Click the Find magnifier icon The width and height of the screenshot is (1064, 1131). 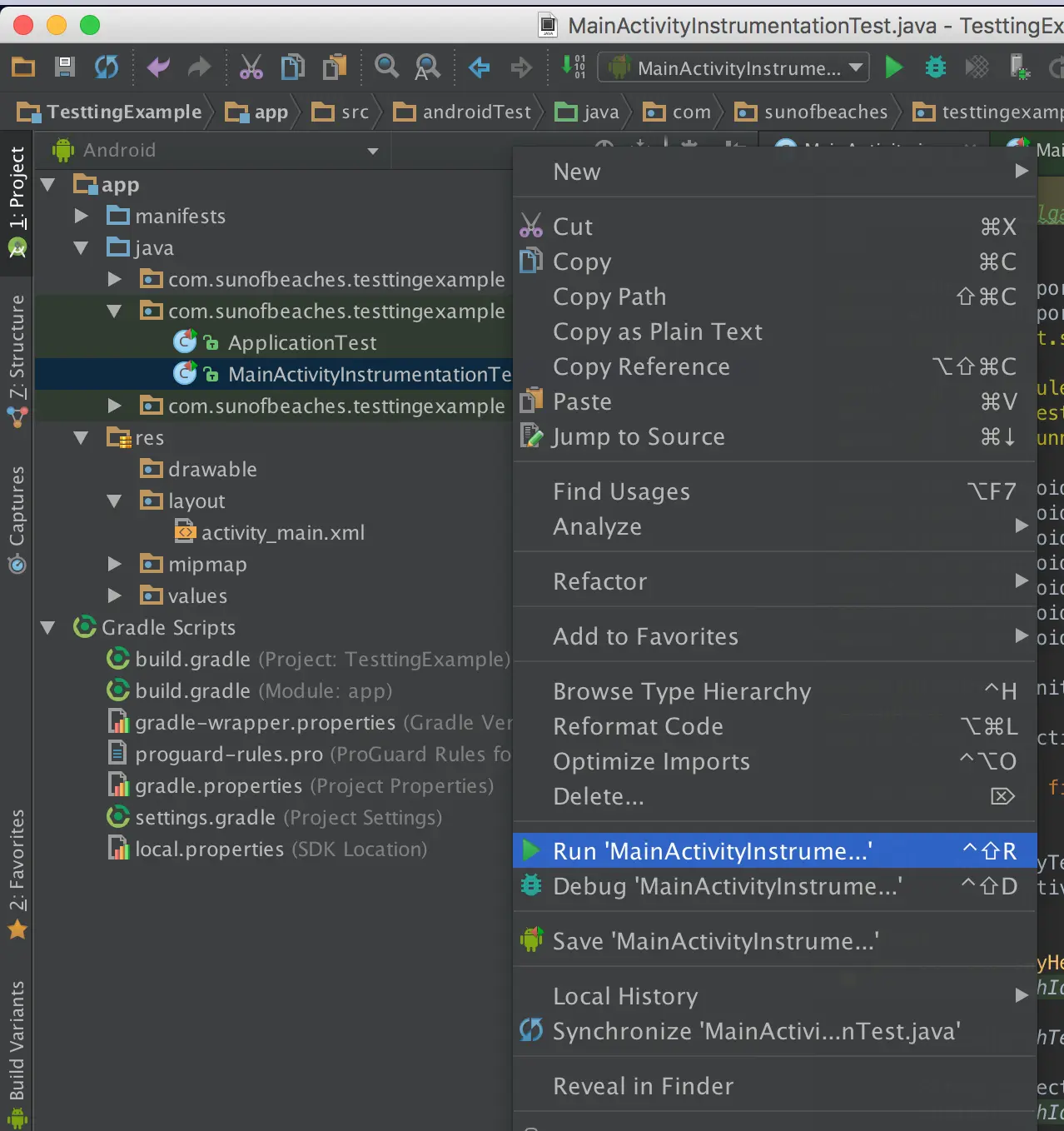click(x=386, y=66)
